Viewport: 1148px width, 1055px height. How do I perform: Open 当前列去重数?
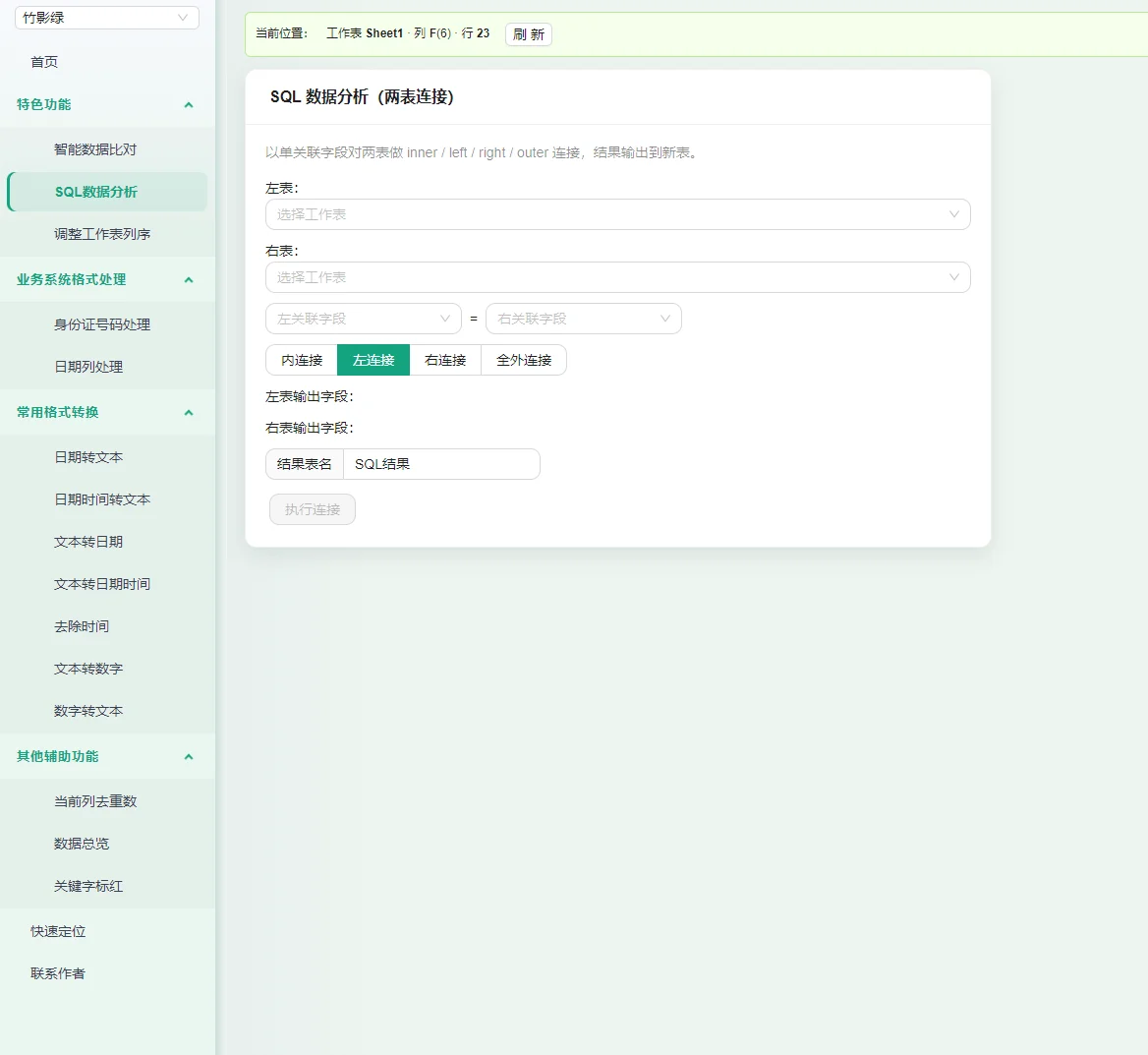pyautogui.click(x=95, y=801)
